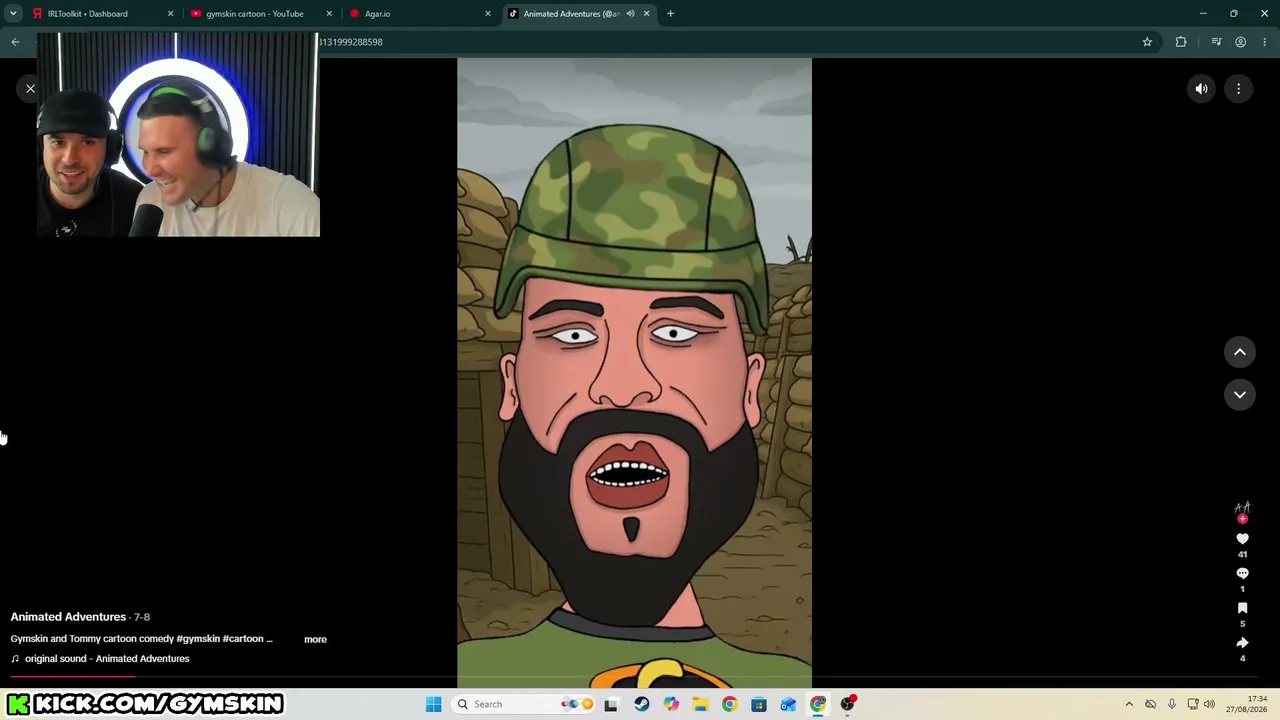1280x720 pixels.
Task: Close the Agar.io tab
Action: pyautogui.click(x=488, y=14)
